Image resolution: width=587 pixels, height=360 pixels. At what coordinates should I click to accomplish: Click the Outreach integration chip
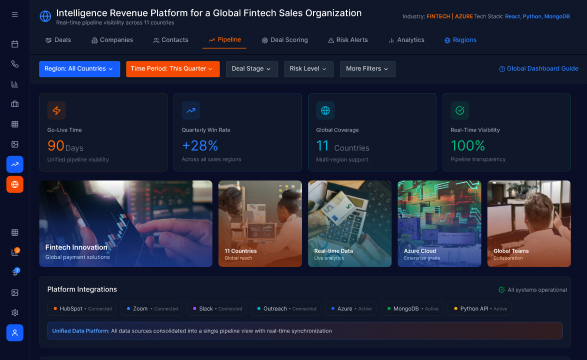coord(286,309)
